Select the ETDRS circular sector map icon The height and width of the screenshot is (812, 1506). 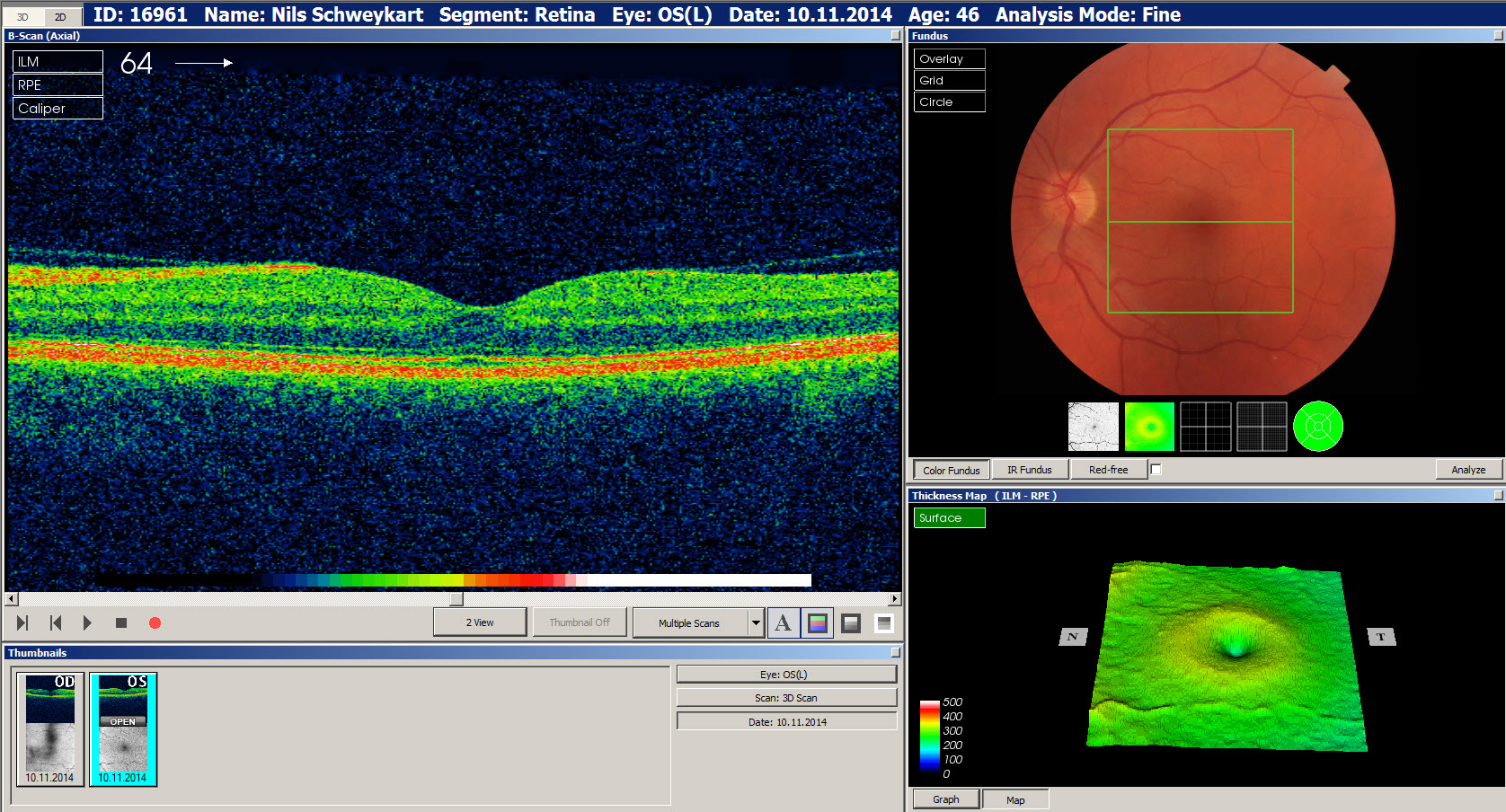1317,426
